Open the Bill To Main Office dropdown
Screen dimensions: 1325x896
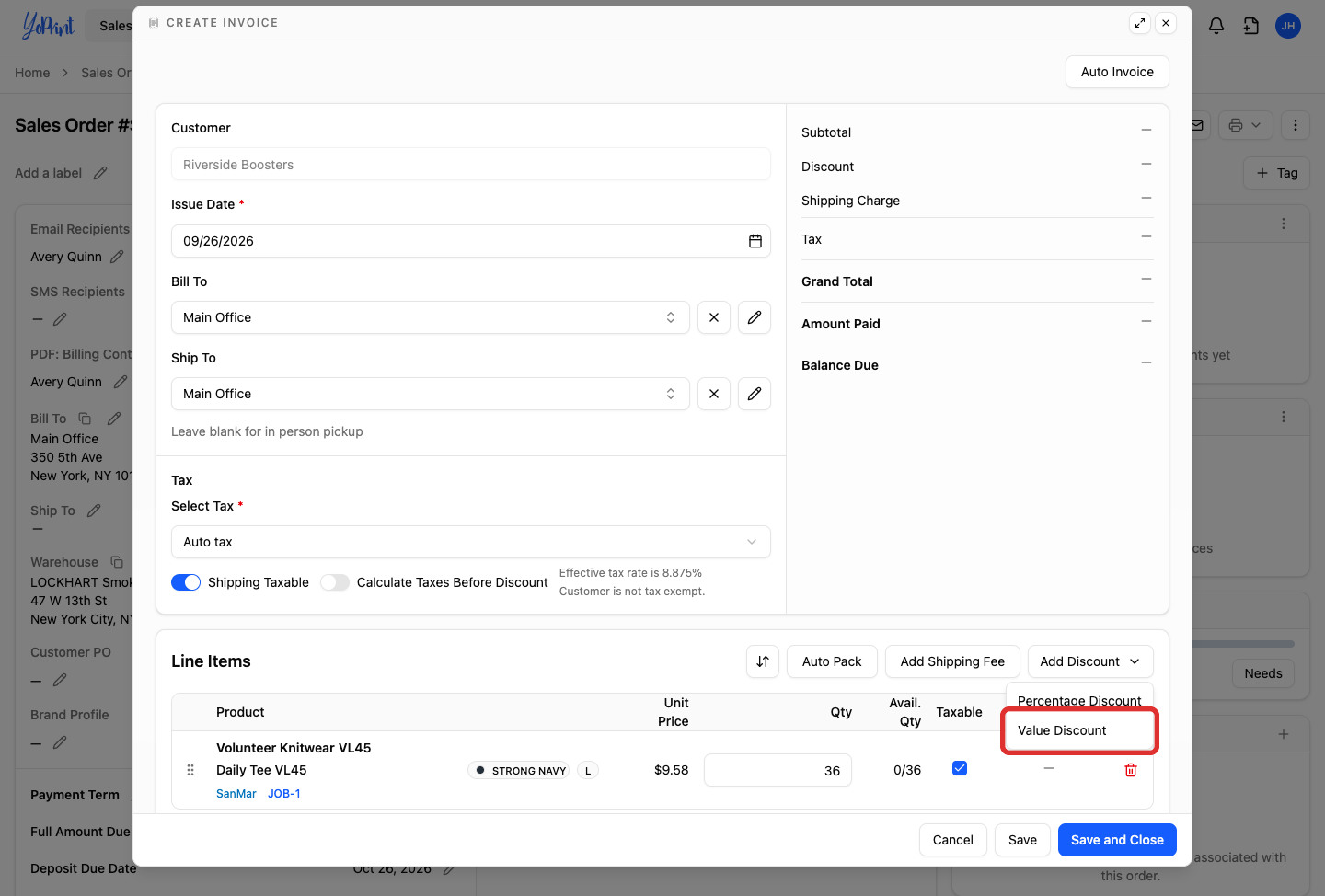tap(431, 317)
